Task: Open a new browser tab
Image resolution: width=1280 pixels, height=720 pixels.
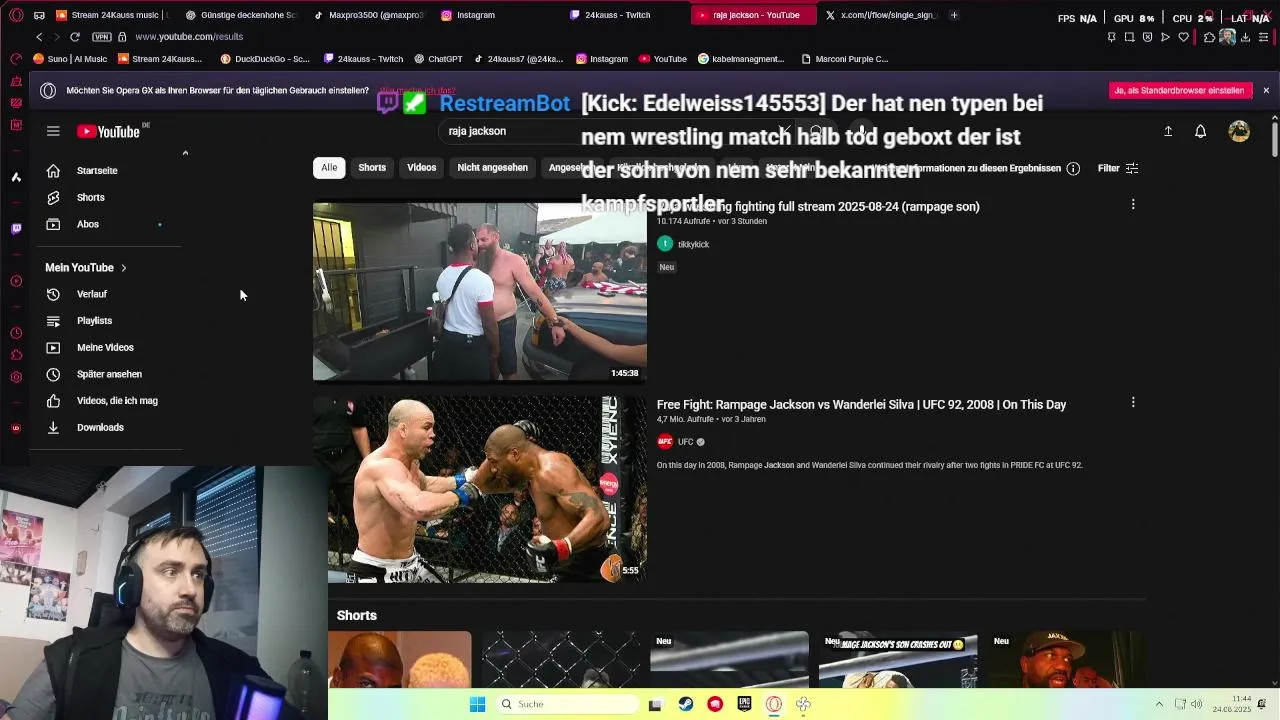Action: tap(954, 15)
